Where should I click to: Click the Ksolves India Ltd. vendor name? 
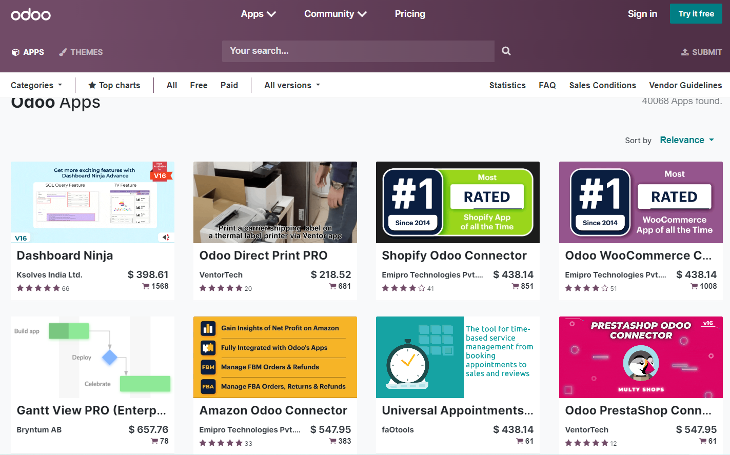(x=49, y=275)
